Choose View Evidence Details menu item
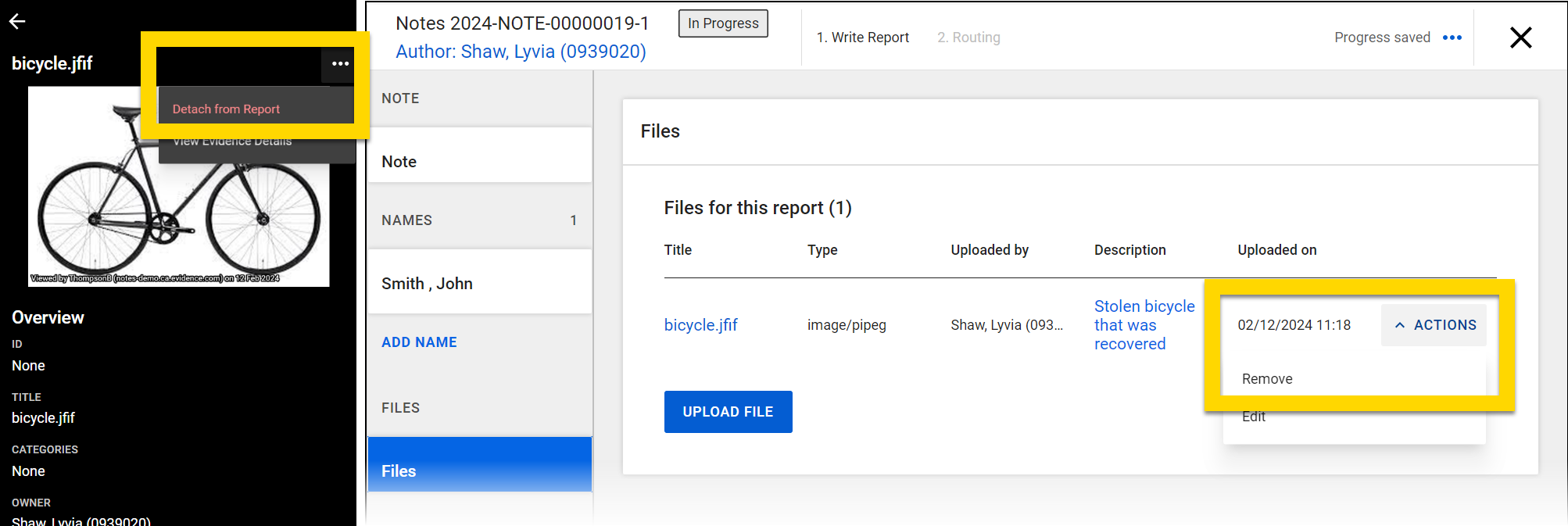Image resolution: width=1568 pixels, height=526 pixels. pyautogui.click(x=232, y=142)
